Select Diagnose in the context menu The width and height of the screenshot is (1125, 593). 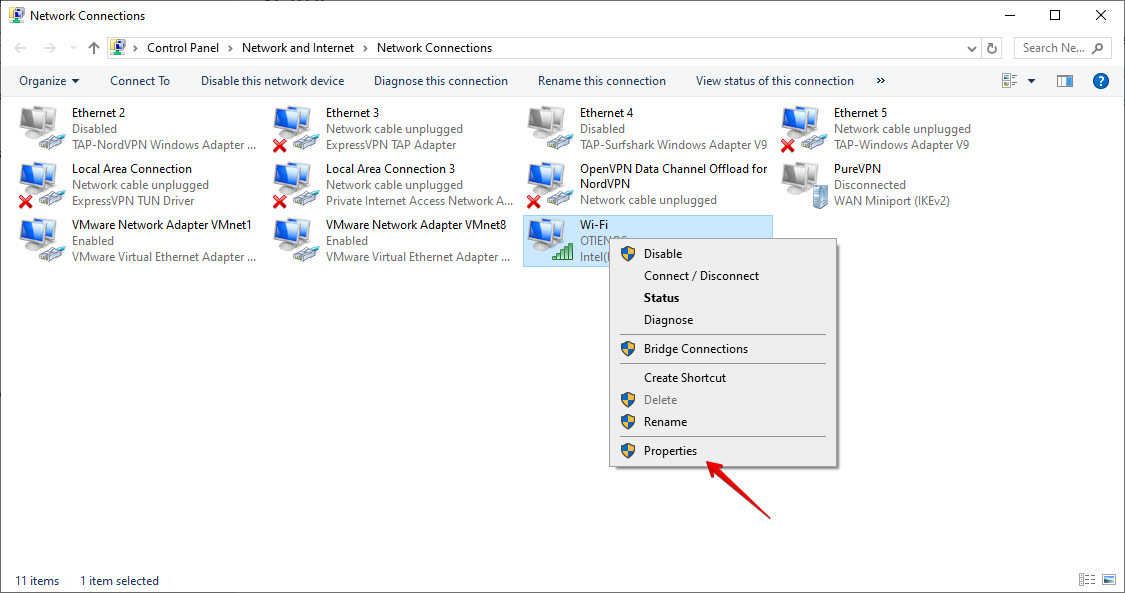(x=722, y=320)
